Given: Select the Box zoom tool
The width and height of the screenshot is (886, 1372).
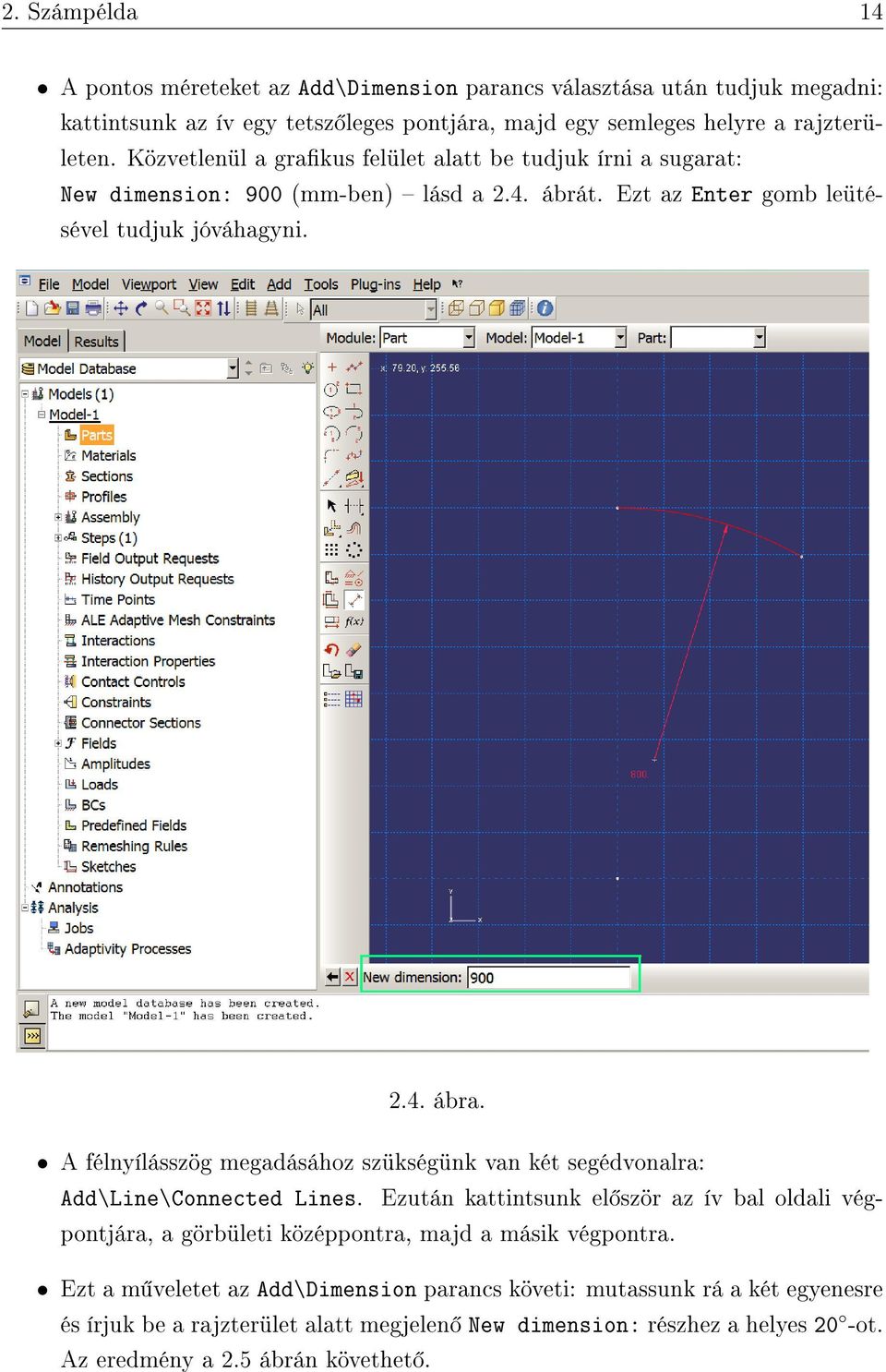Looking at the screenshot, I should click(182, 308).
